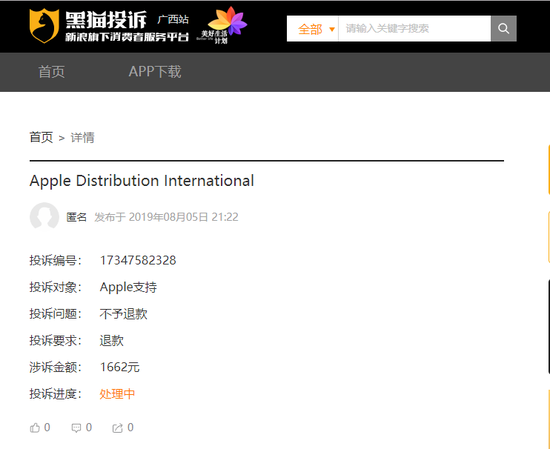Click the 新浪旗下消费者服务平台 tagline
Screen dimensions: 550x449
127,37
